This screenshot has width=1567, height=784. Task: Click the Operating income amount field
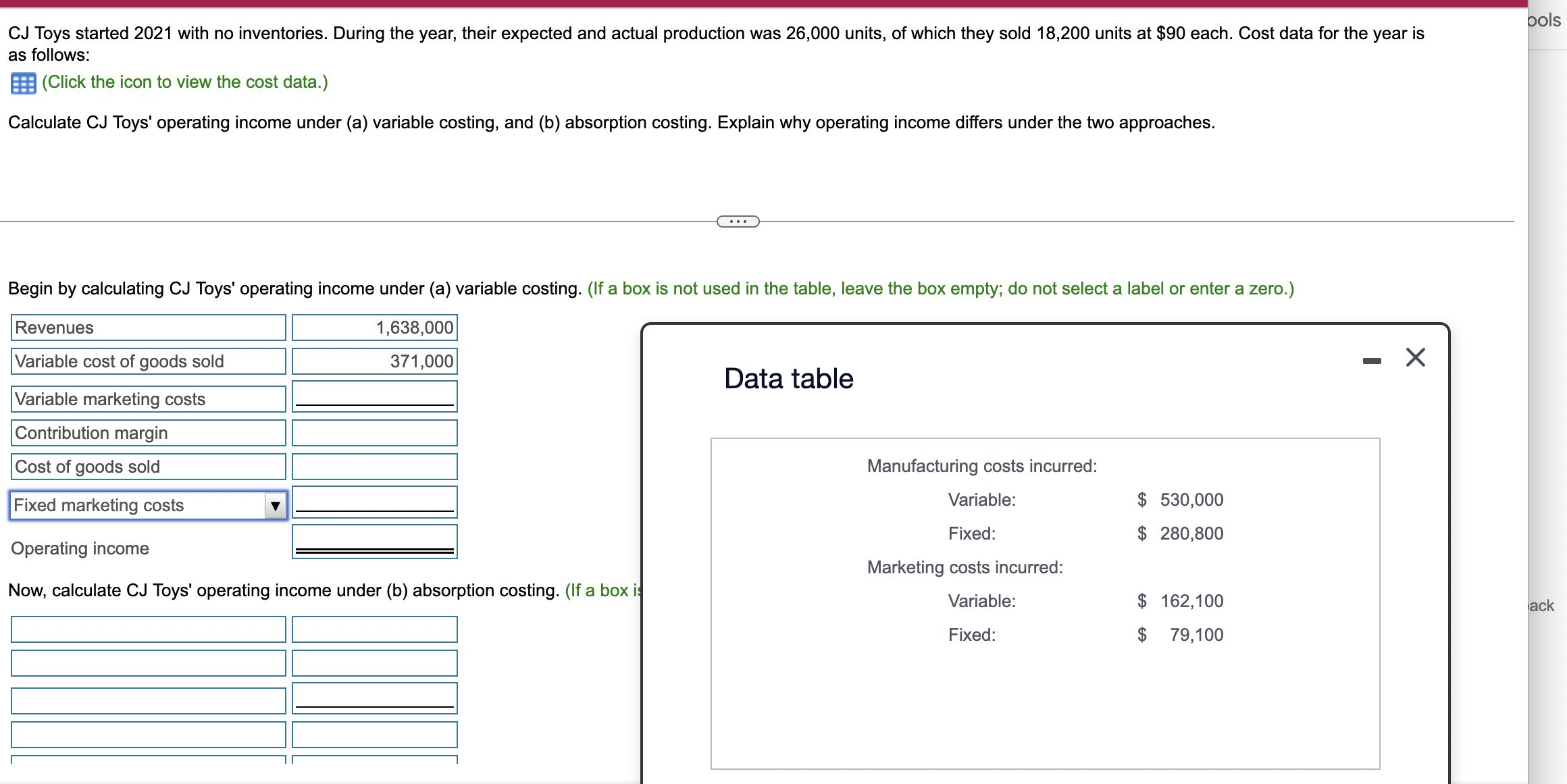click(375, 541)
